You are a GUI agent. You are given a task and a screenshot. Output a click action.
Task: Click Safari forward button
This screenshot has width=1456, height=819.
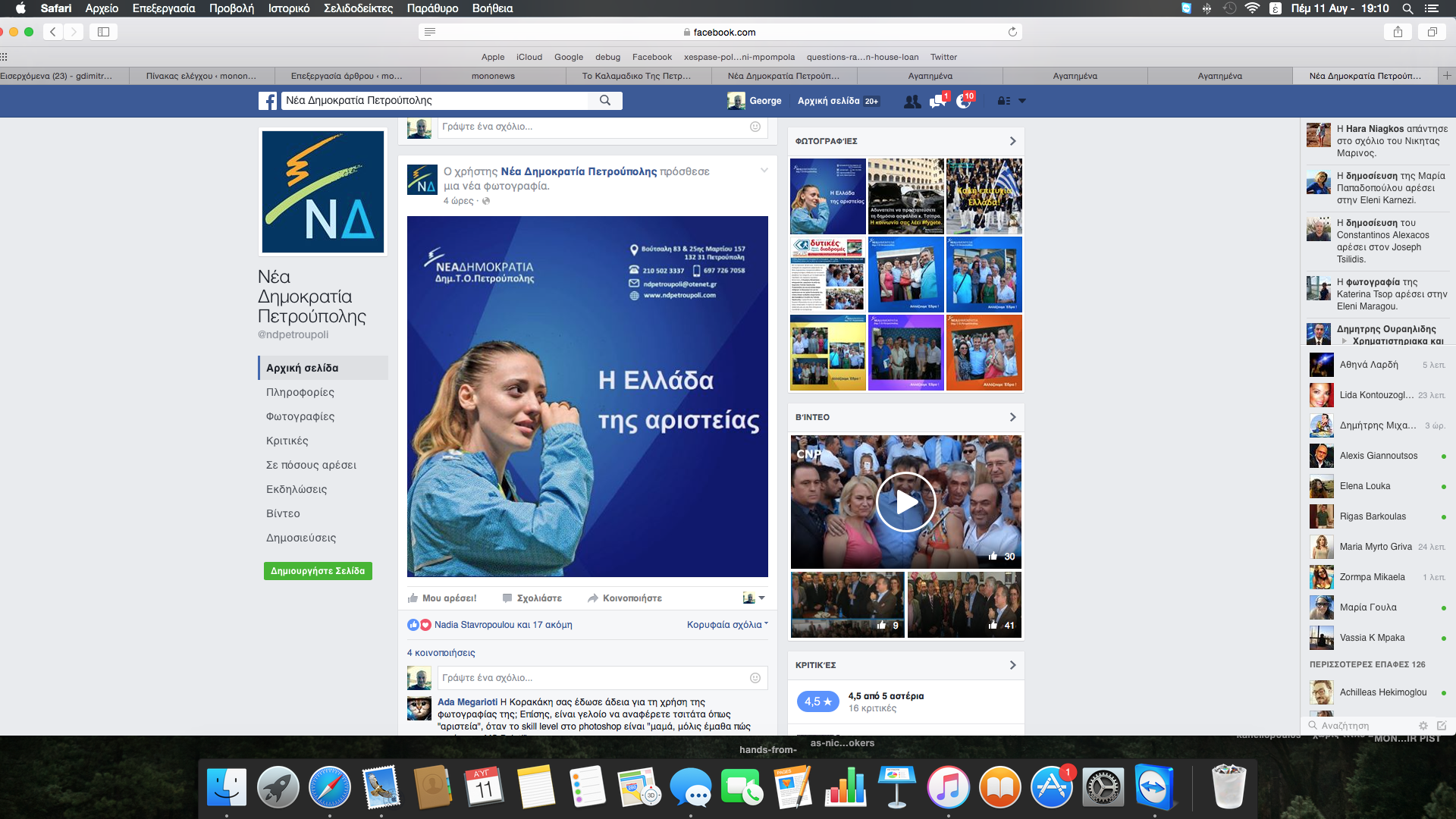coord(74,32)
